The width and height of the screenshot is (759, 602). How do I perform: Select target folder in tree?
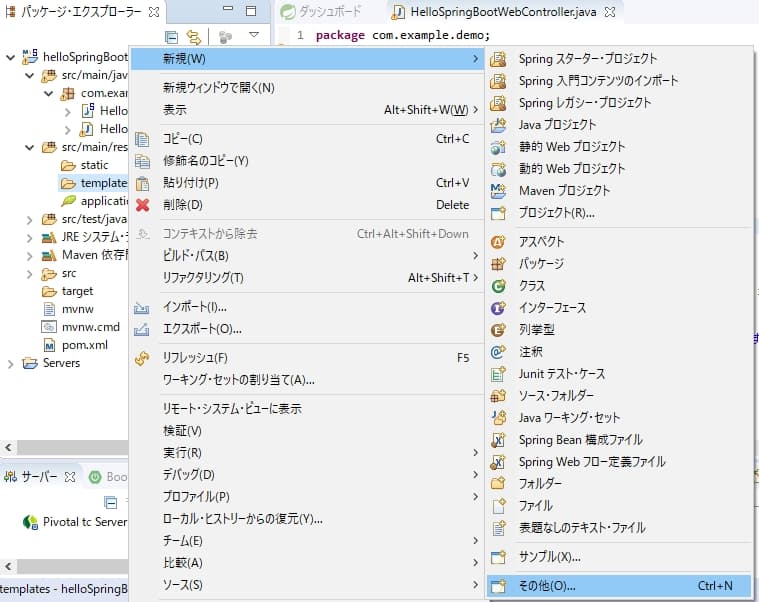(68, 291)
